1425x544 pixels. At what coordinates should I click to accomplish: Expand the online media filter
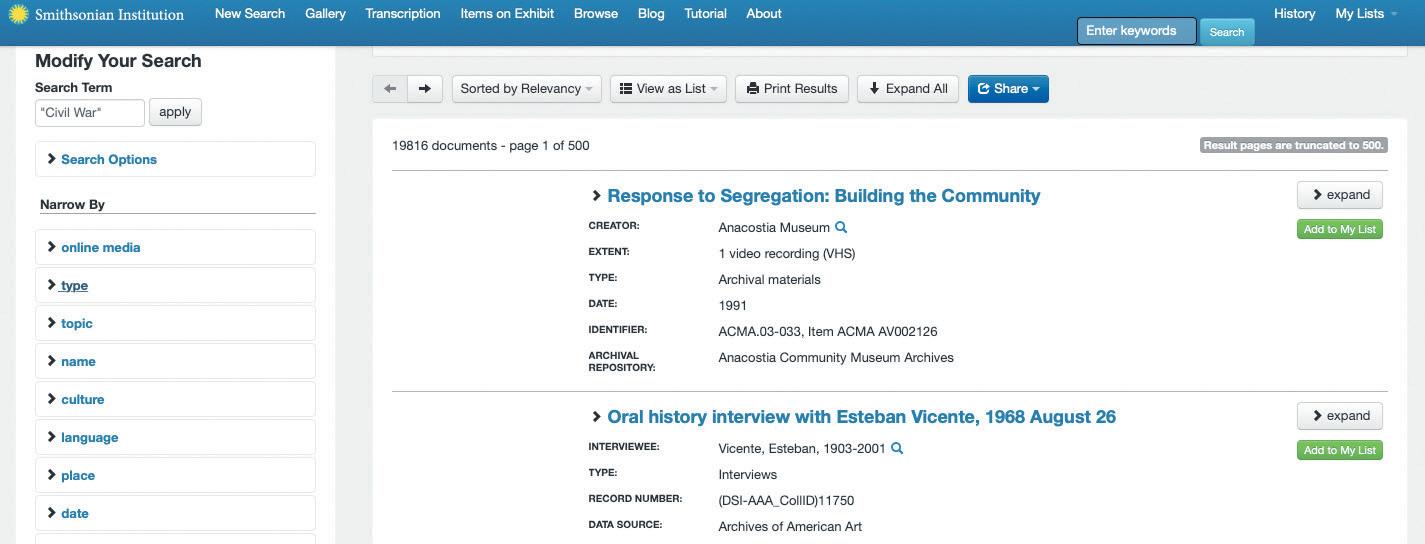pos(100,248)
